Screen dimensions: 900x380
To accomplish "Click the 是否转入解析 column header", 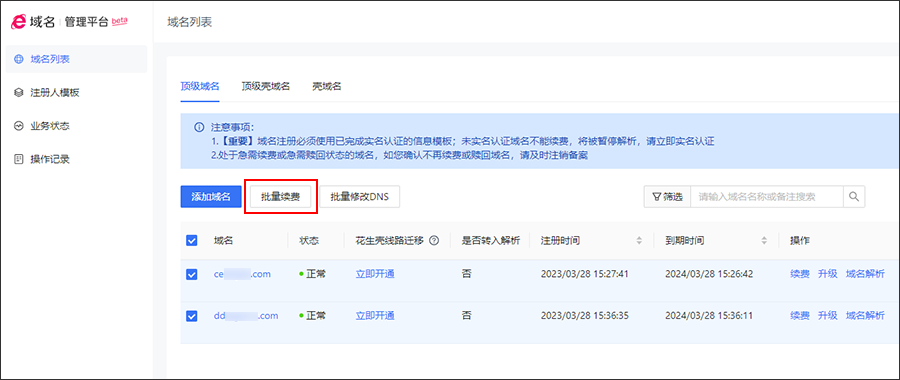I will (491, 241).
